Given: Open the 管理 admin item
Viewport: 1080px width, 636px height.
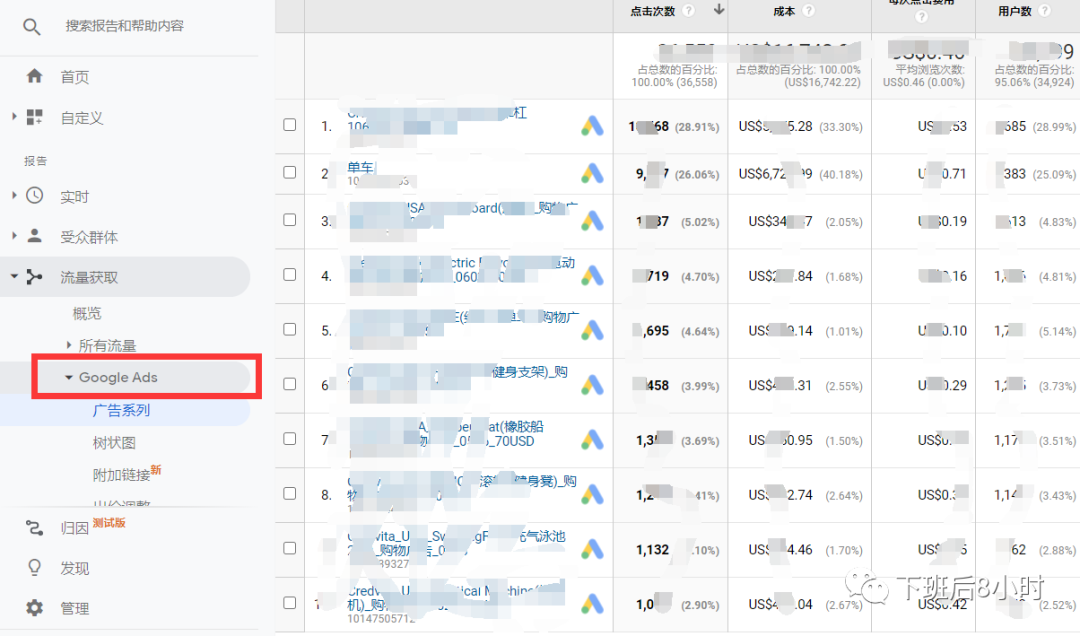Looking at the screenshot, I should 74,608.
